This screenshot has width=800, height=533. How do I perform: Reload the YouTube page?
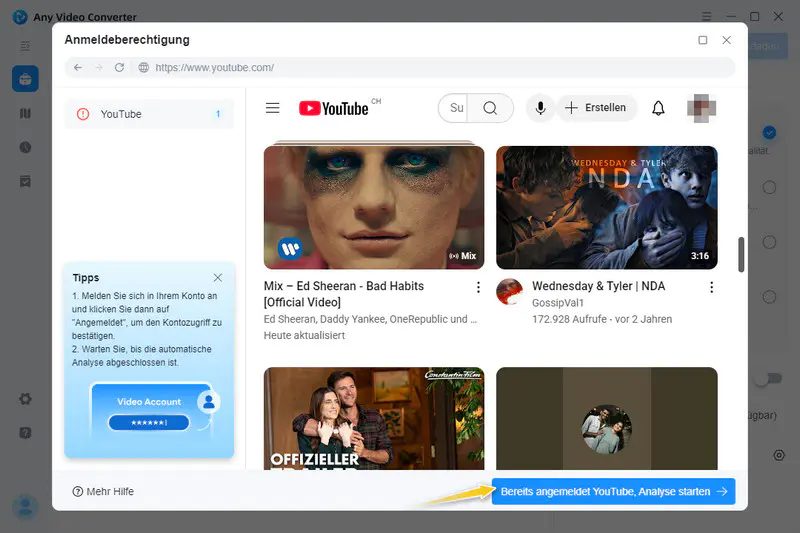coord(119,68)
